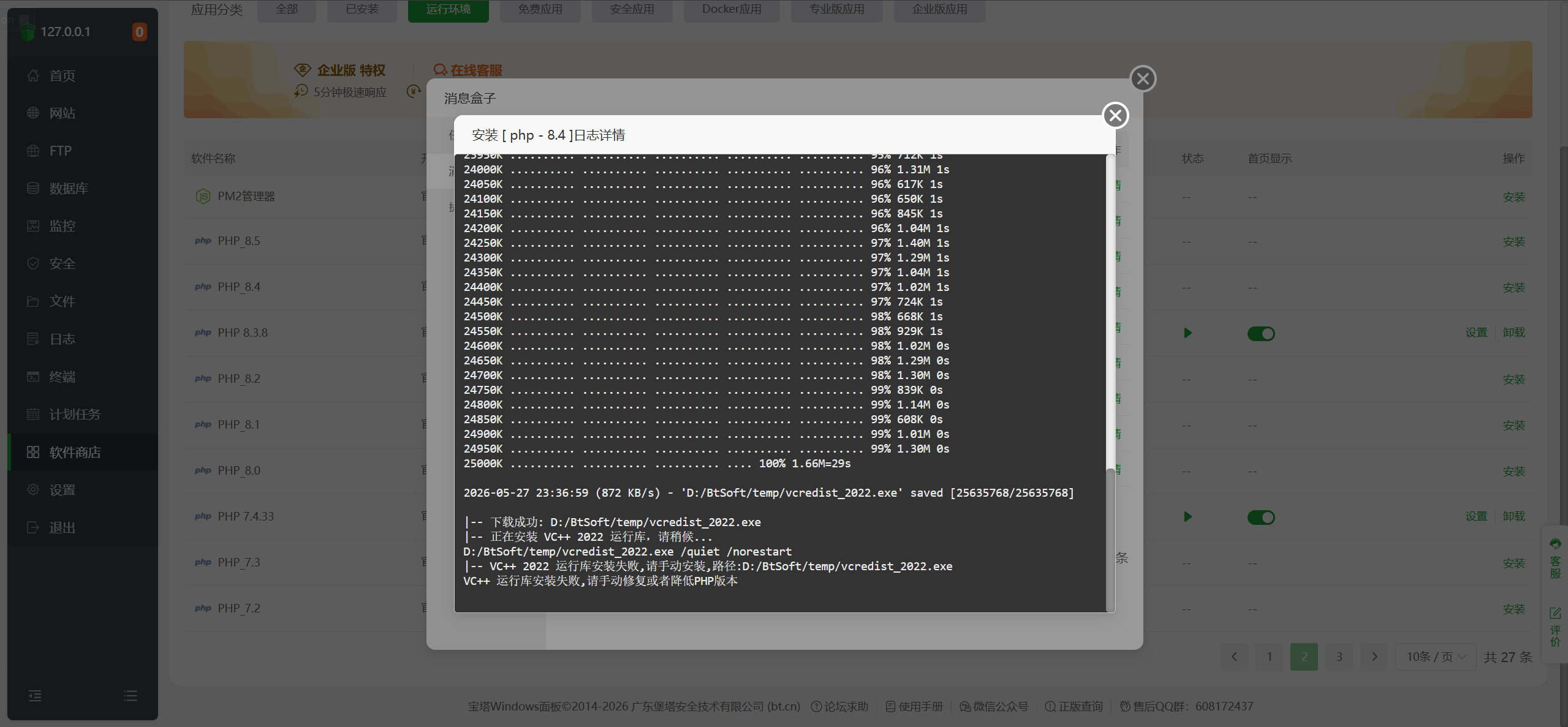Go to the previous page arrow

(1234, 657)
